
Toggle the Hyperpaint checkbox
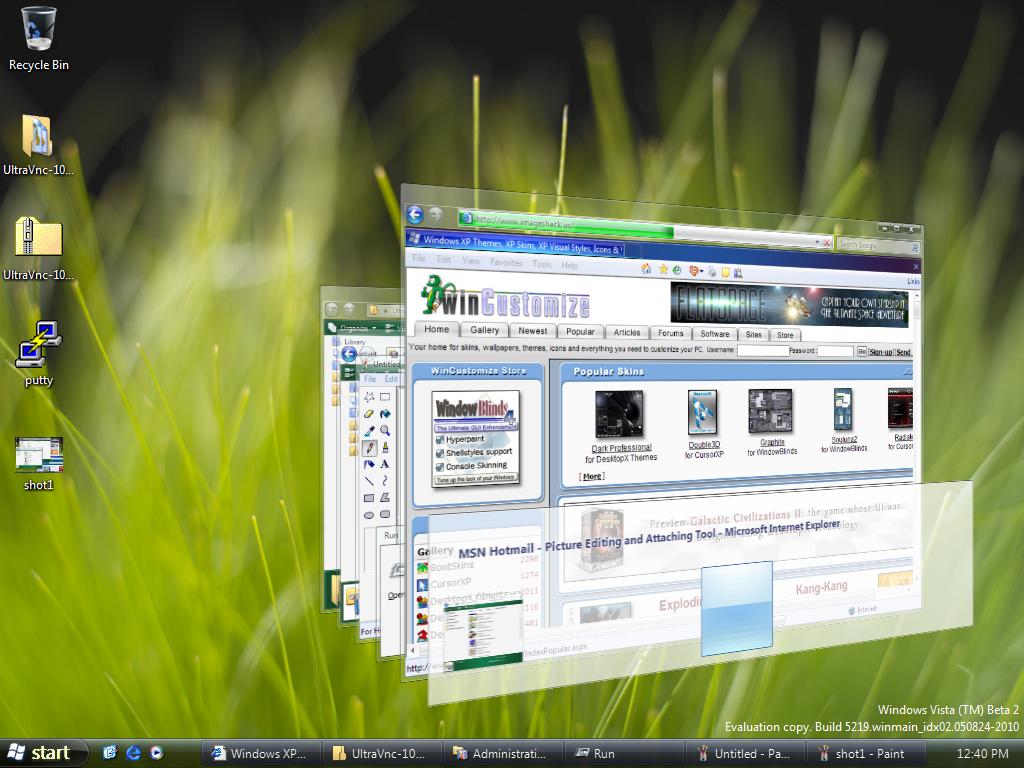pos(439,439)
